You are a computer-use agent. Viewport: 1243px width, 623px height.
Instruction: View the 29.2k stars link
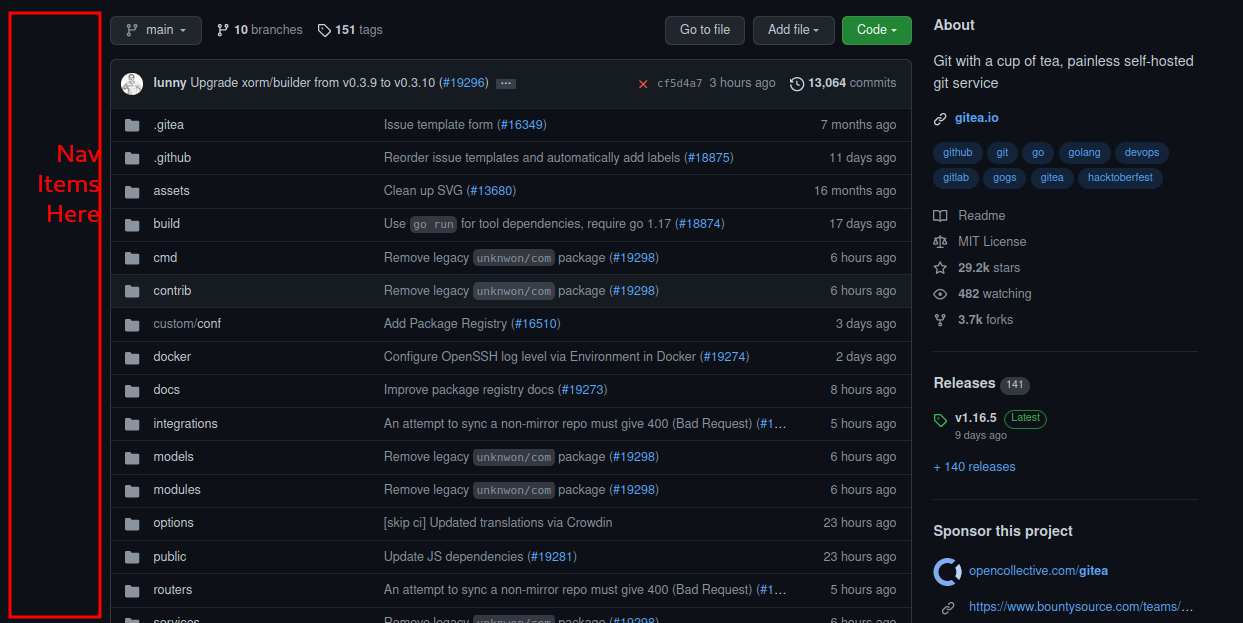point(977,268)
